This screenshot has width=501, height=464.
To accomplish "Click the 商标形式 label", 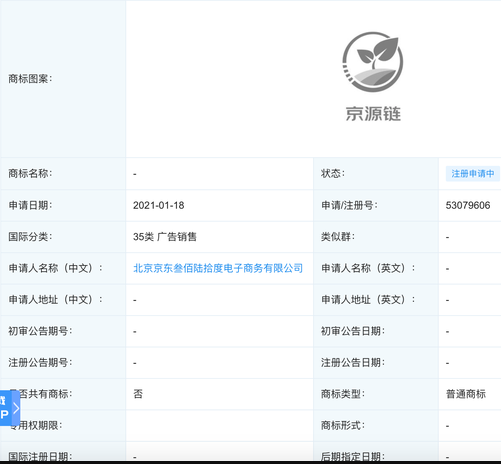I will tap(343, 426).
